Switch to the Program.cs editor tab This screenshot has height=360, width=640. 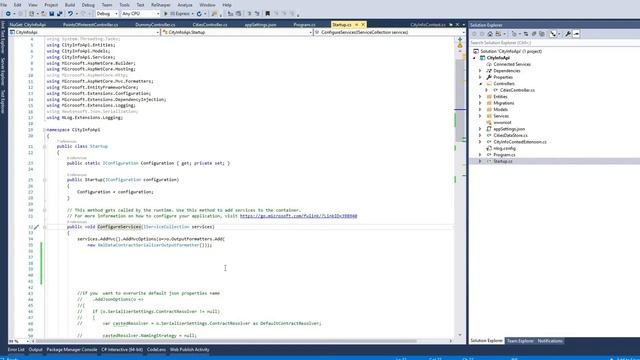tap(304, 24)
